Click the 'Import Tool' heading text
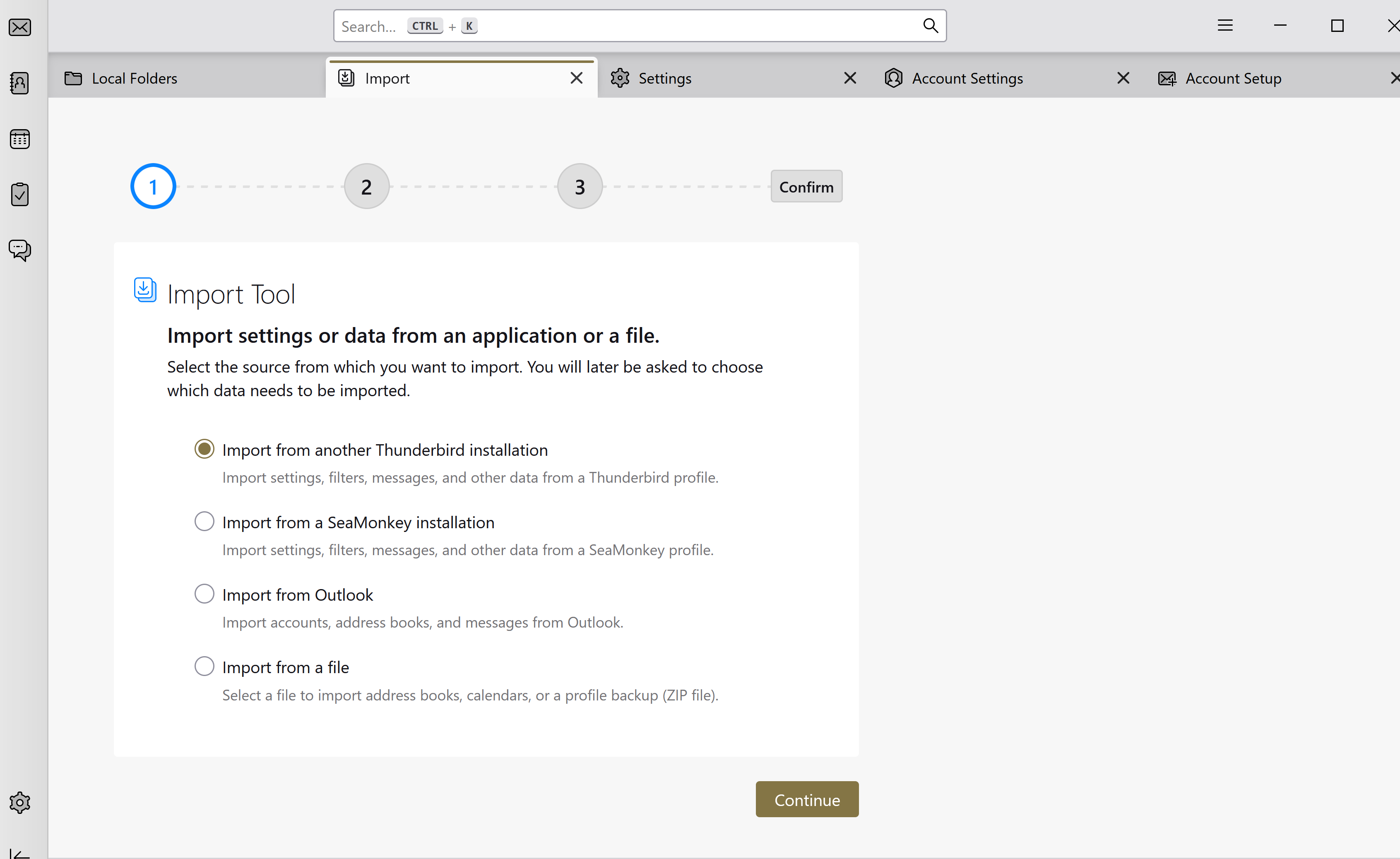The width and height of the screenshot is (1400, 859). pyautogui.click(x=231, y=294)
